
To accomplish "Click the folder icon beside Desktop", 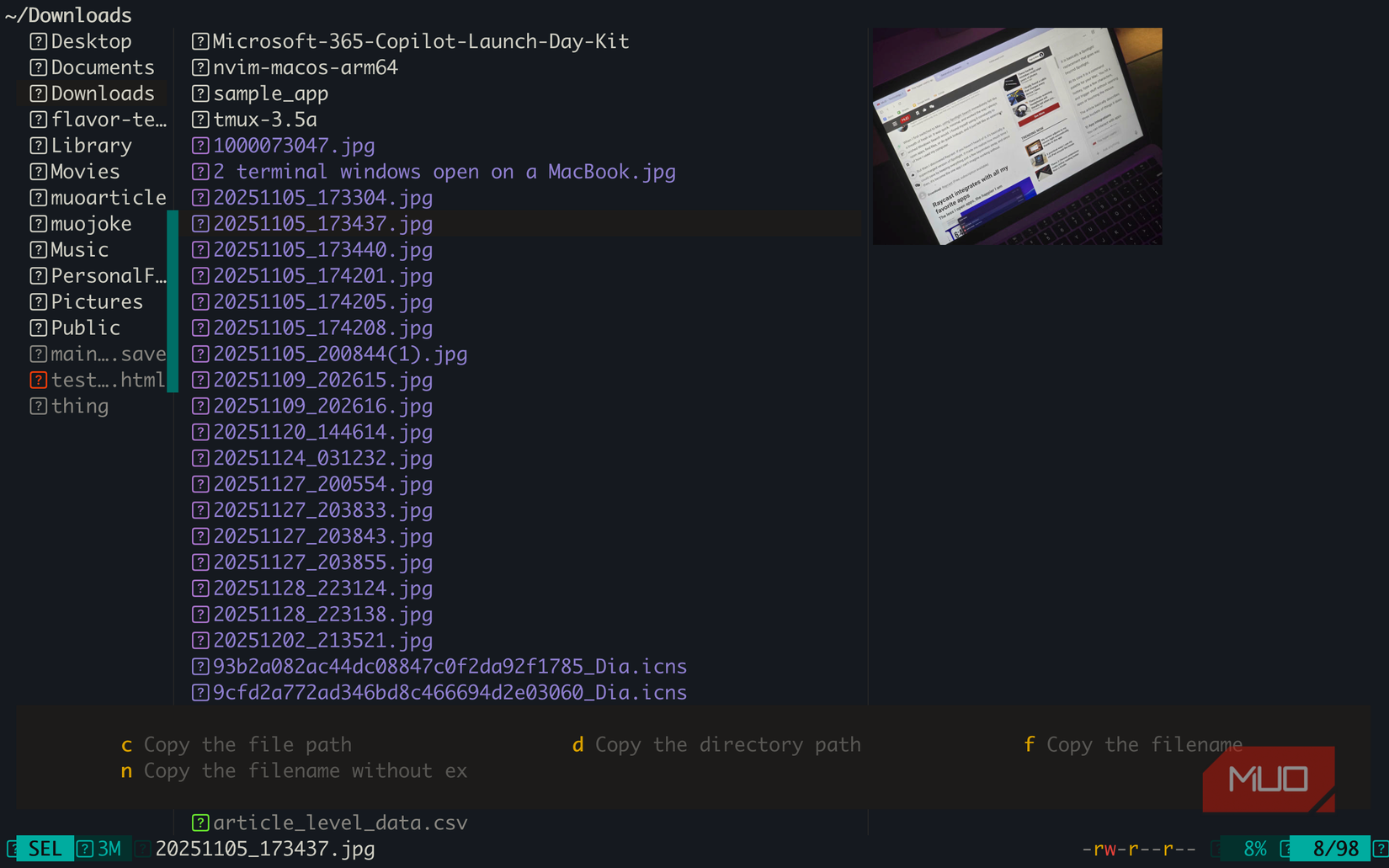I will pyautogui.click(x=39, y=40).
